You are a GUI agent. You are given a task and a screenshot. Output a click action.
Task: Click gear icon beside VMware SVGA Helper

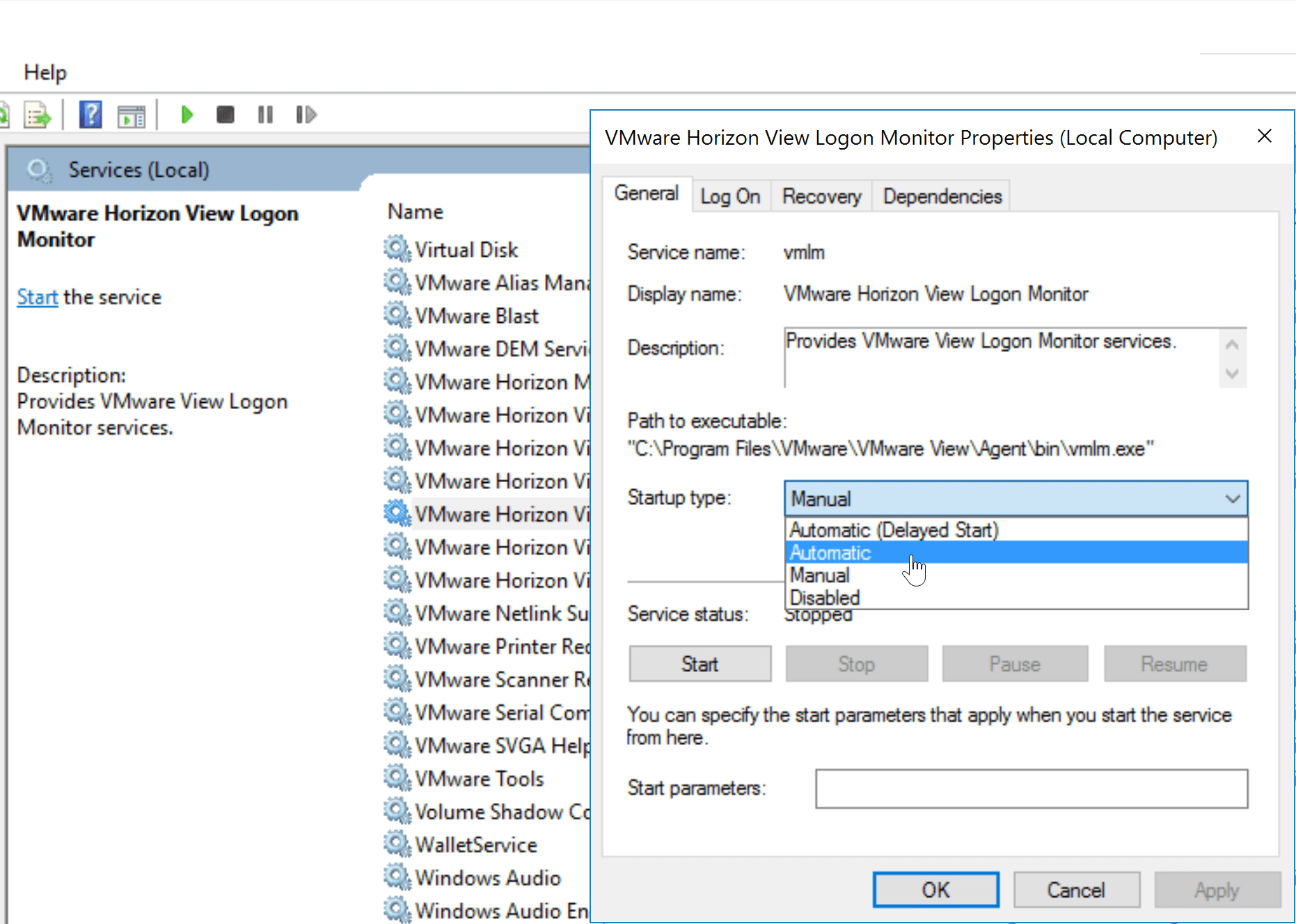[x=397, y=744]
